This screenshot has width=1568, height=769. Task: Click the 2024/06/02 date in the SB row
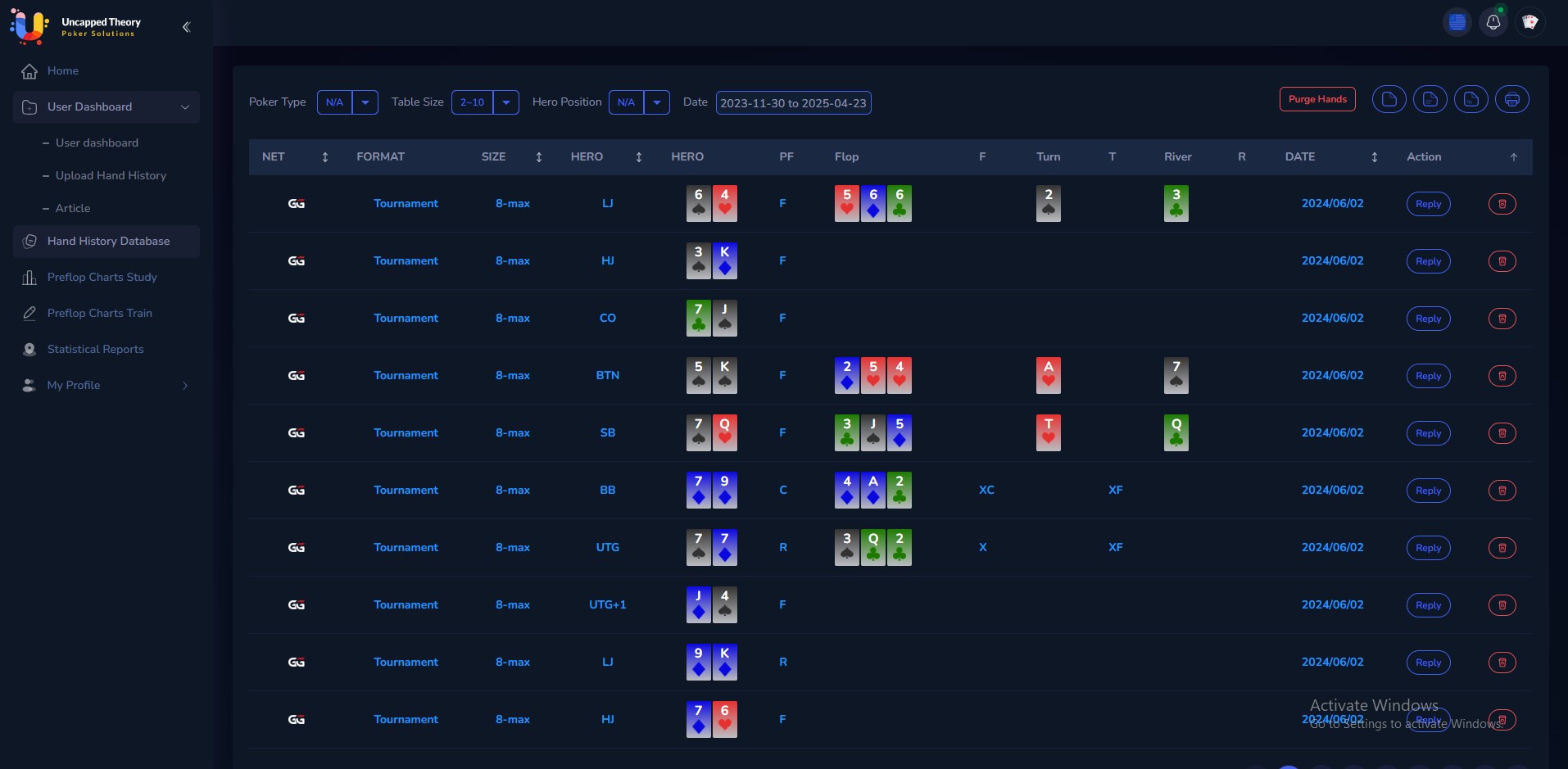pyautogui.click(x=1332, y=433)
